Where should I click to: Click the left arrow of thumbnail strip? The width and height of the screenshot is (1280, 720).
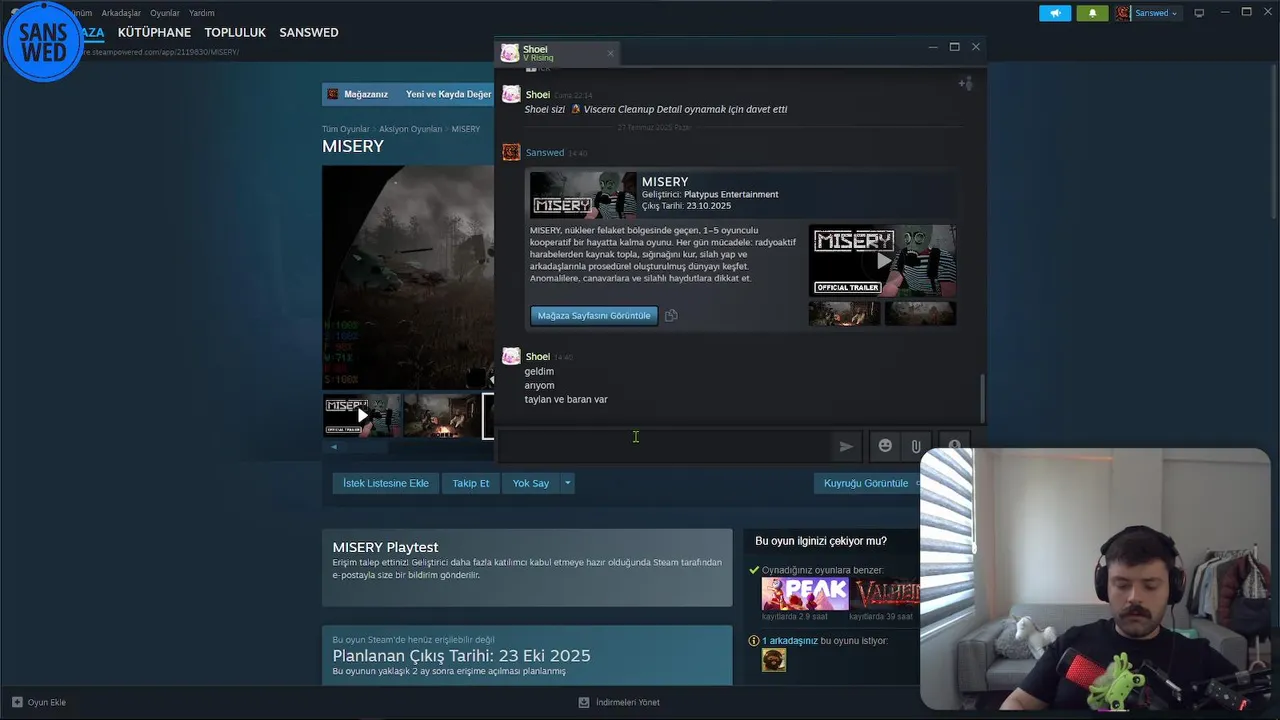coord(334,447)
